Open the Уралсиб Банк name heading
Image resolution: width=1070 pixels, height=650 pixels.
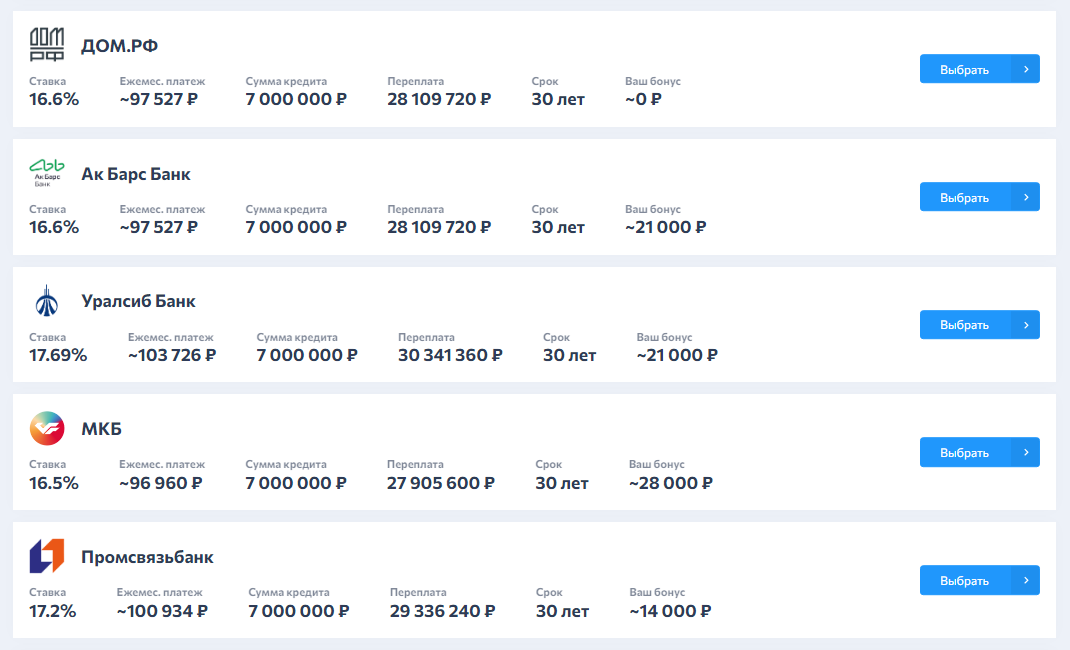tap(138, 301)
